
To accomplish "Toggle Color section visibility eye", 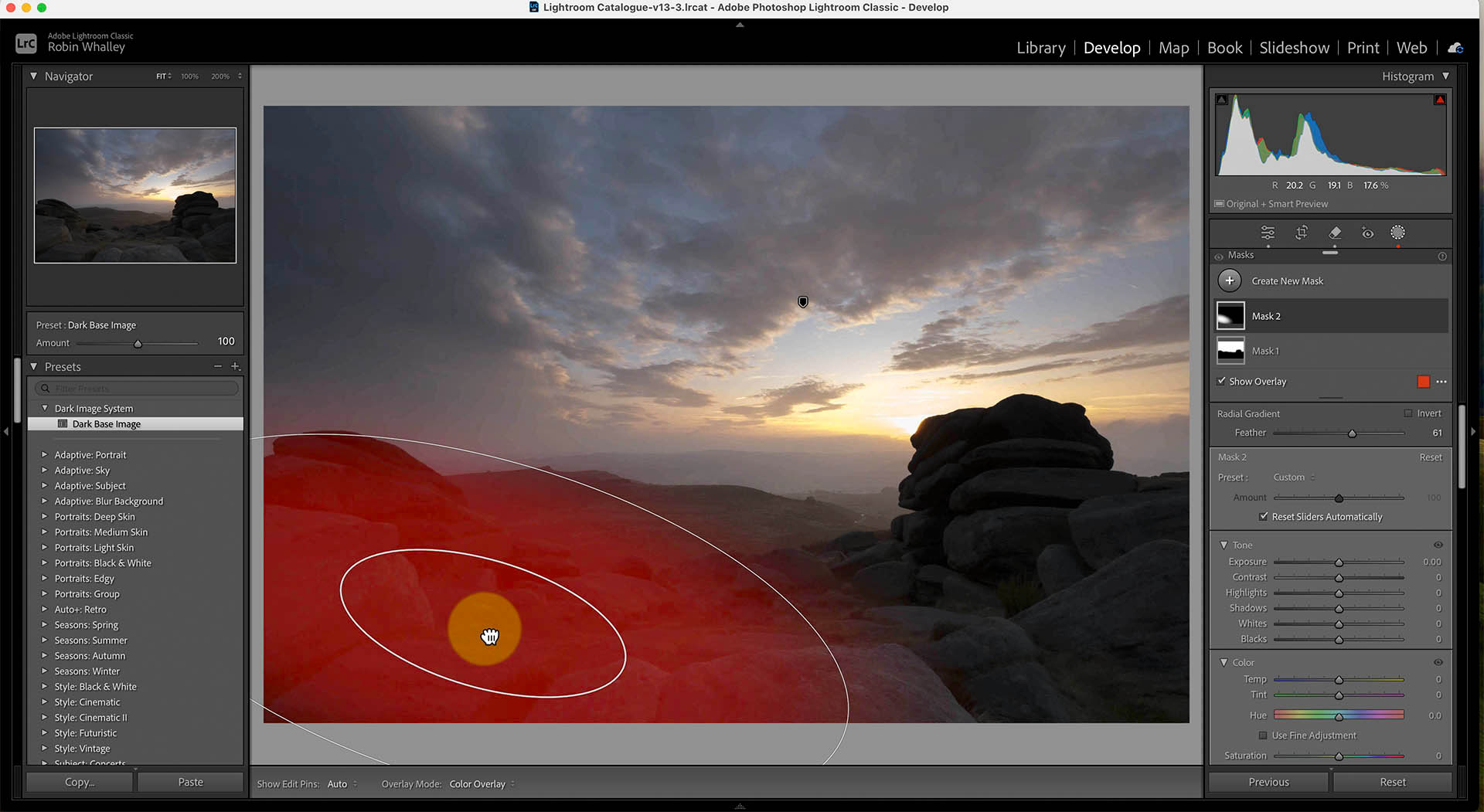I will [1438, 663].
